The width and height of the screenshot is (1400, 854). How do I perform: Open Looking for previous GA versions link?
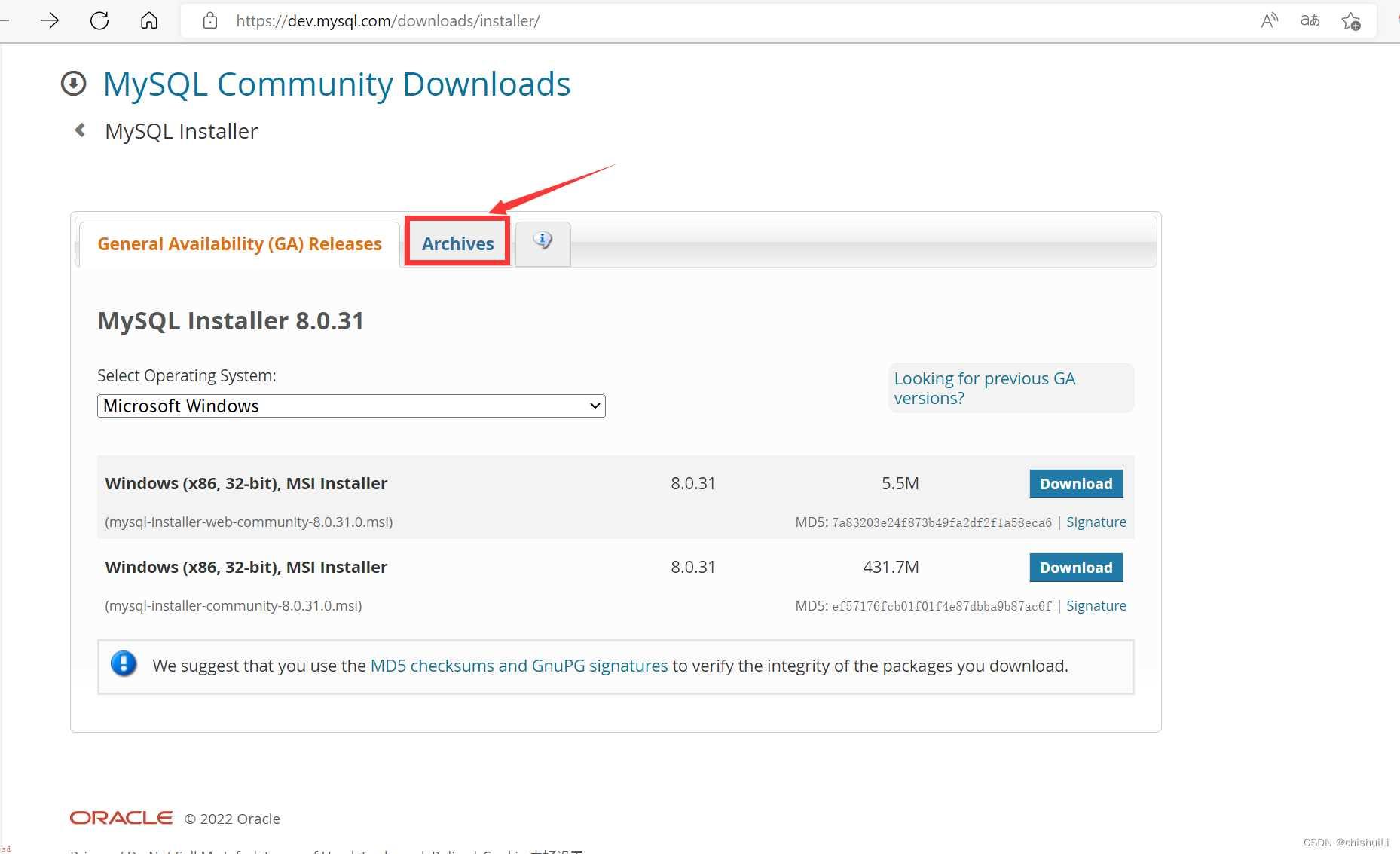click(985, 388)
